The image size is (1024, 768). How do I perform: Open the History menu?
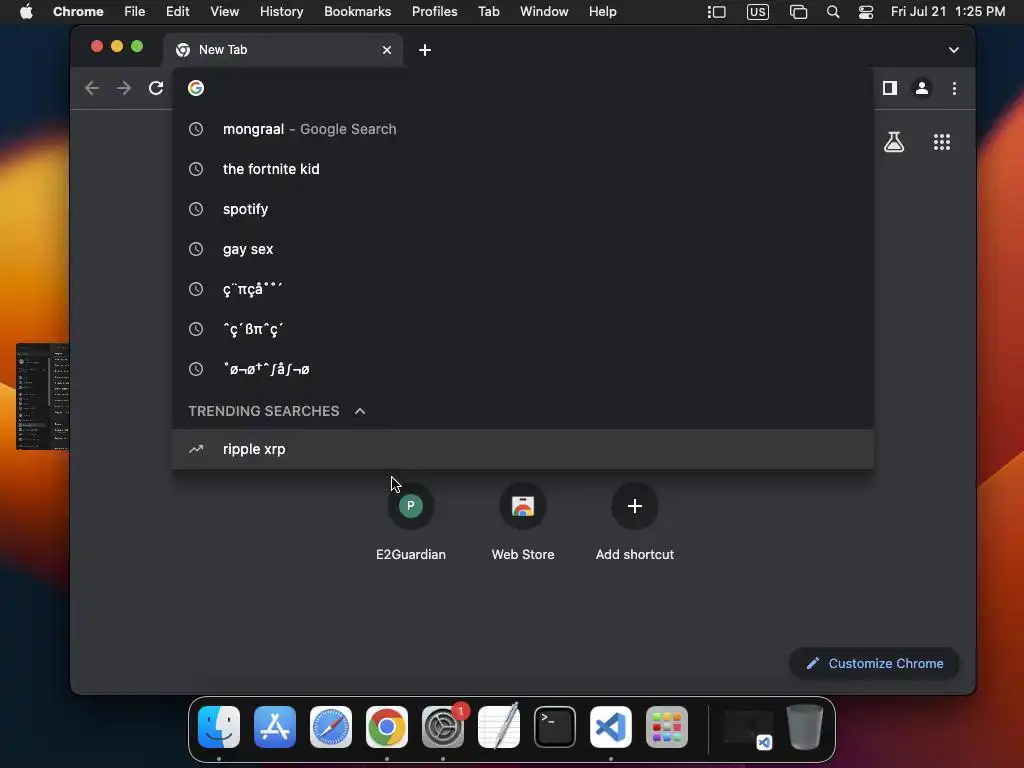coord(281,12)
